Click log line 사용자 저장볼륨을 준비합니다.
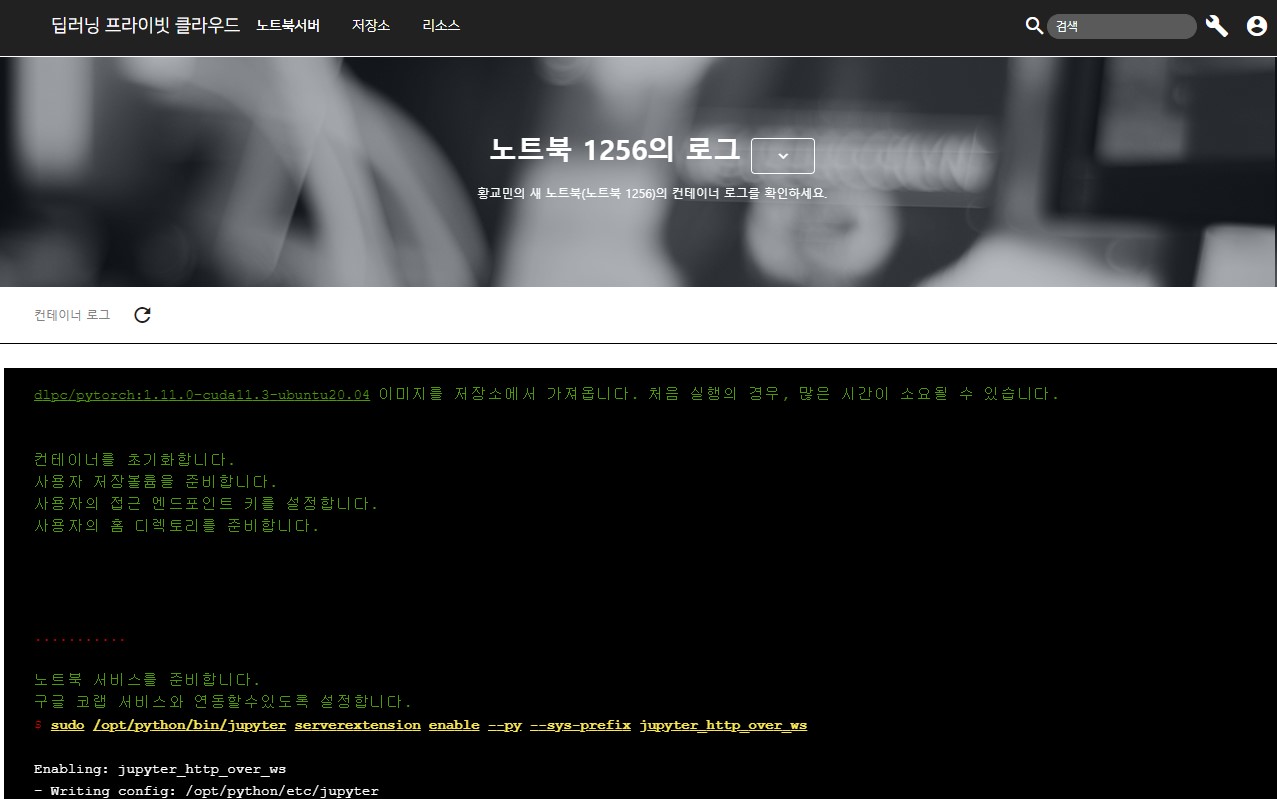Viewport: 1277px width, 799px height. tap(155, 482)
